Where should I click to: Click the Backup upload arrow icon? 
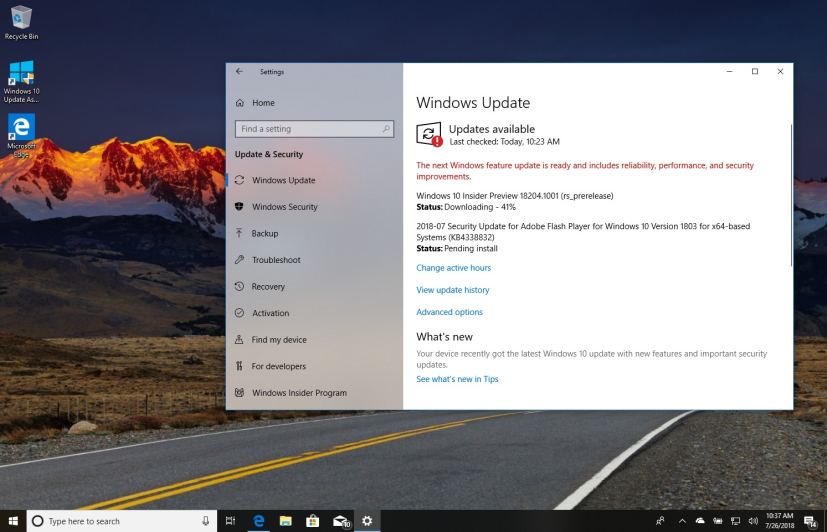click(x=239, y=233)
